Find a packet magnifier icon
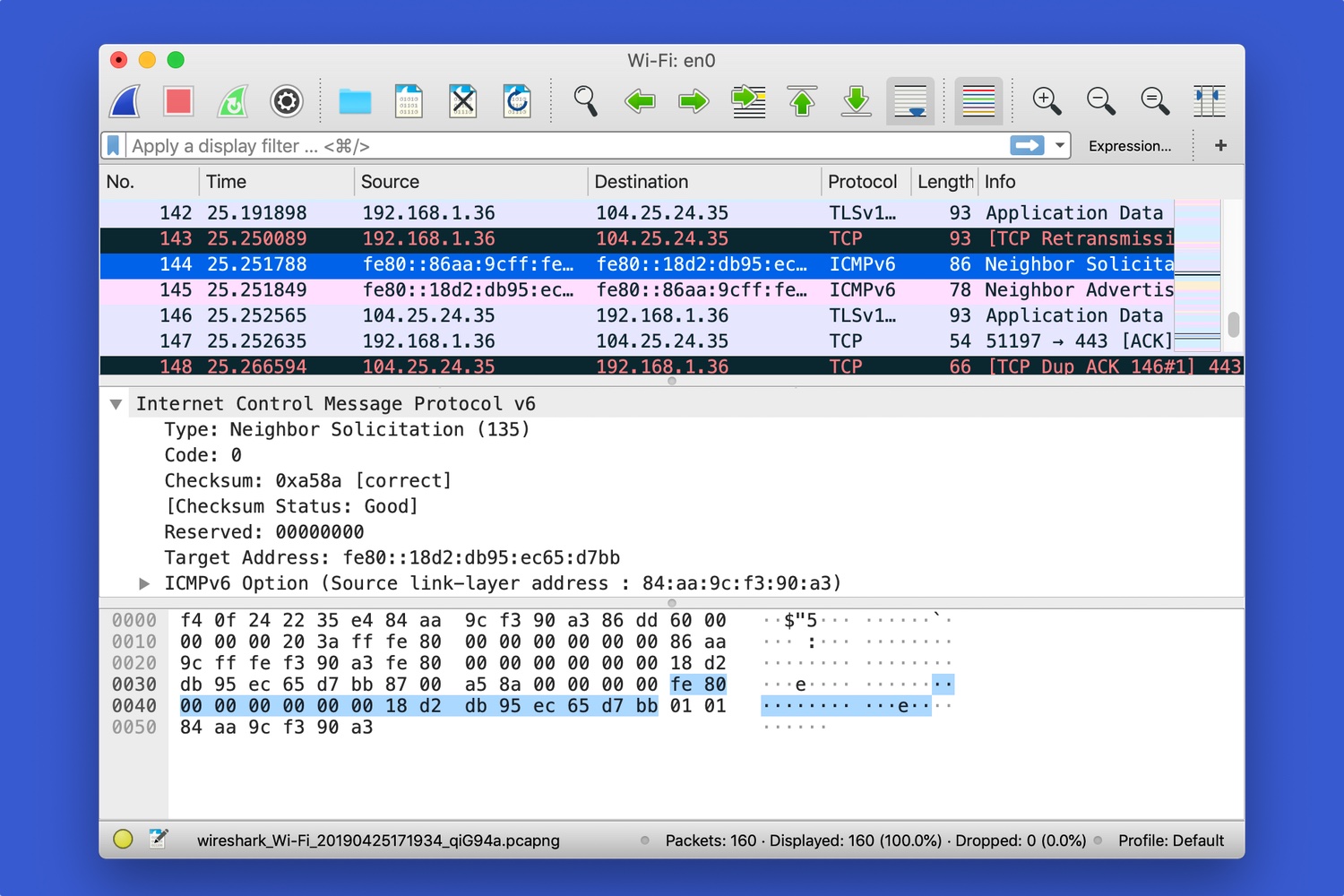 [585, 101]
